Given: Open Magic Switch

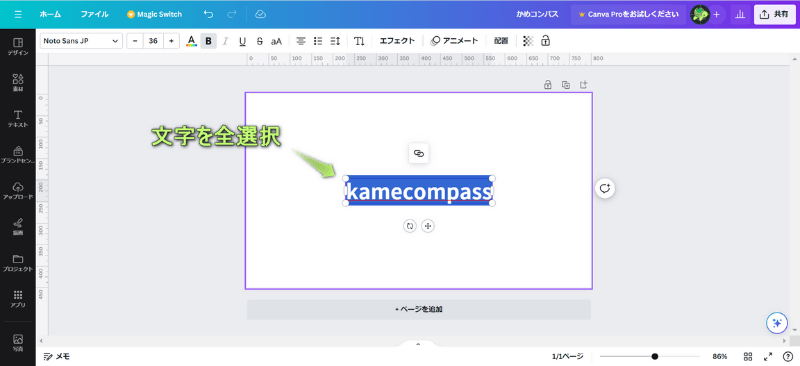Looking at the screenshot, I should click(x=154, y=14).
